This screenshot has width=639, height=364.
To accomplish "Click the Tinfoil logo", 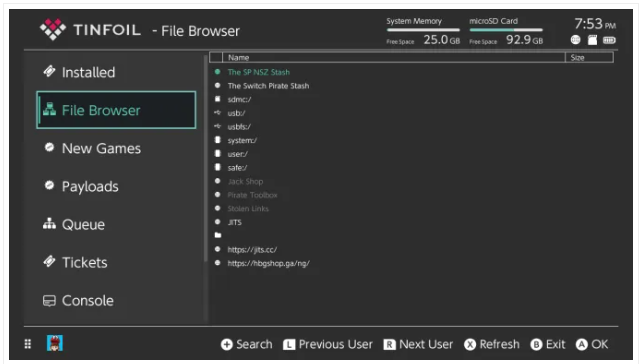I will pos(53,29).
